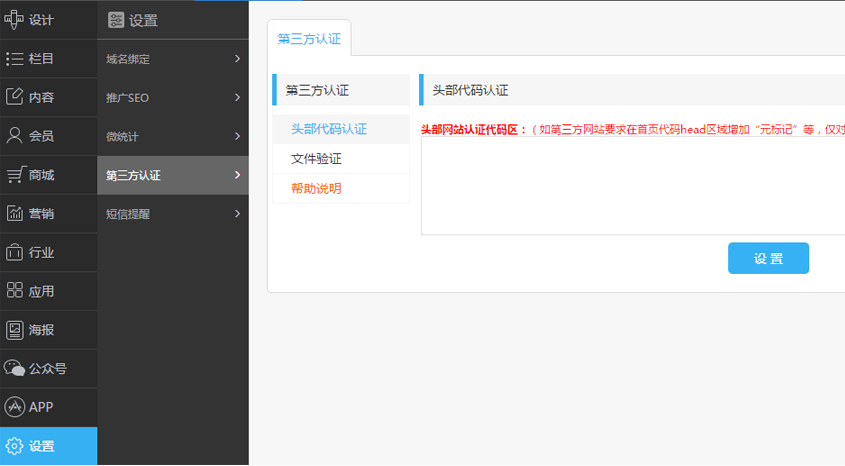Open the 文件验证 option
The height and width of the screenshot is (466, 845).
coord(316,159)
